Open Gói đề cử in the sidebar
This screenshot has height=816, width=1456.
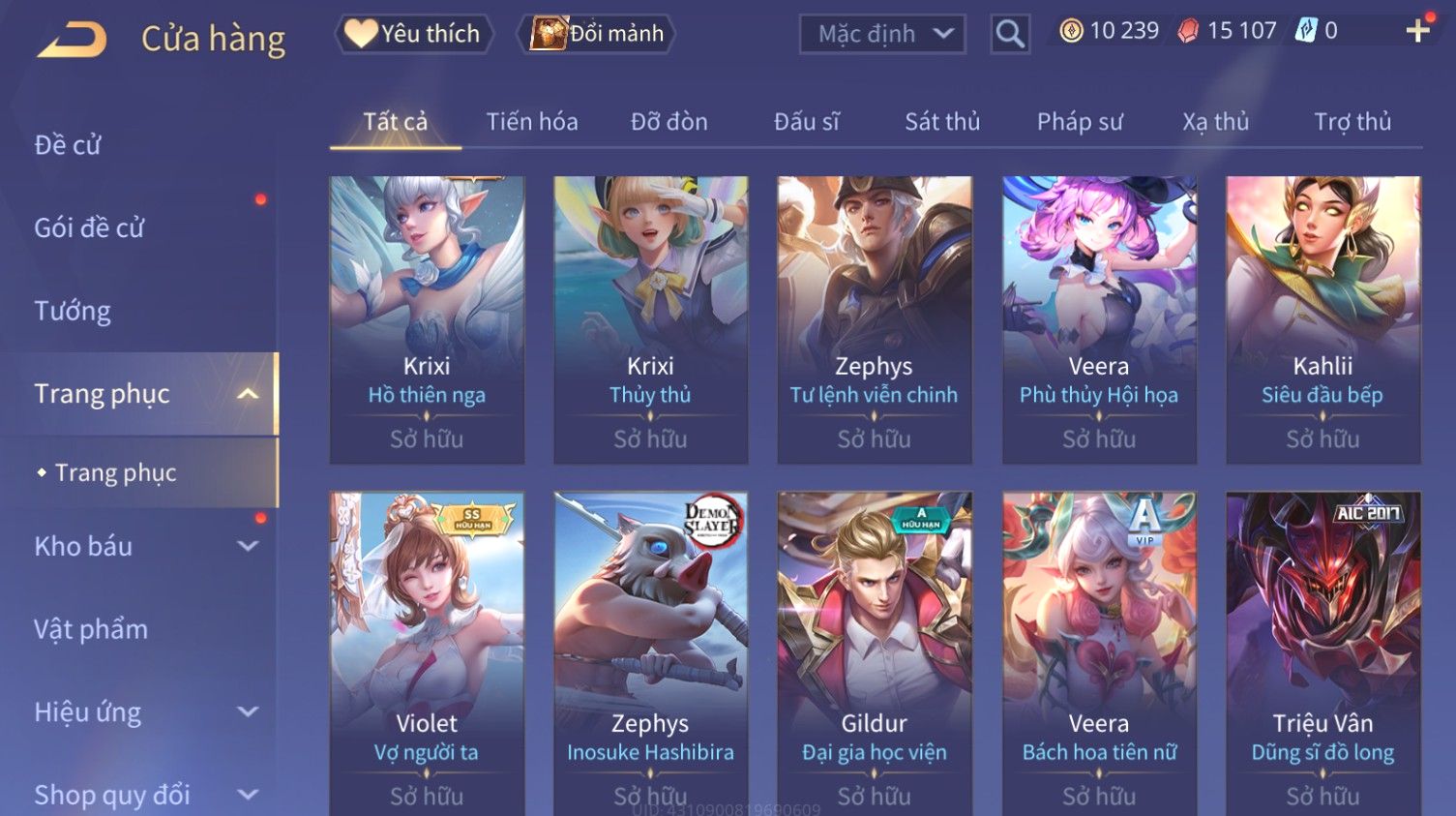[x=89, y=227]
